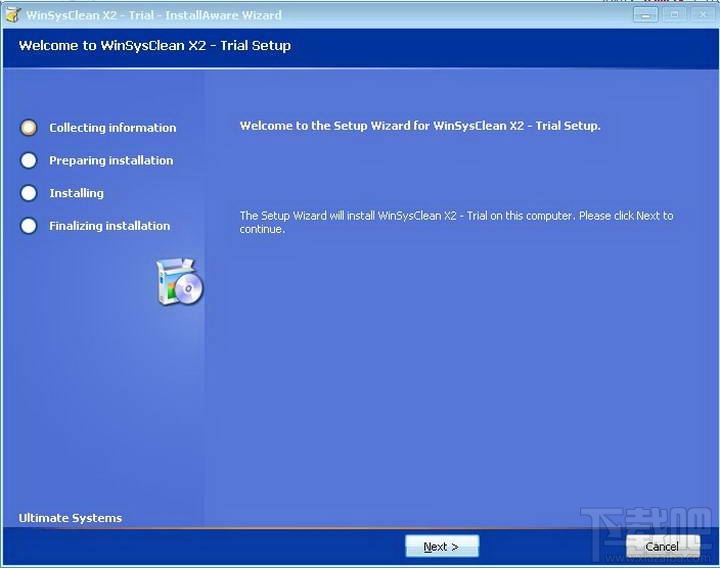The width and height of the screenshot is (720, 568).
Task: Click the wizard icon in the title bar
Action: pos(12,15)
